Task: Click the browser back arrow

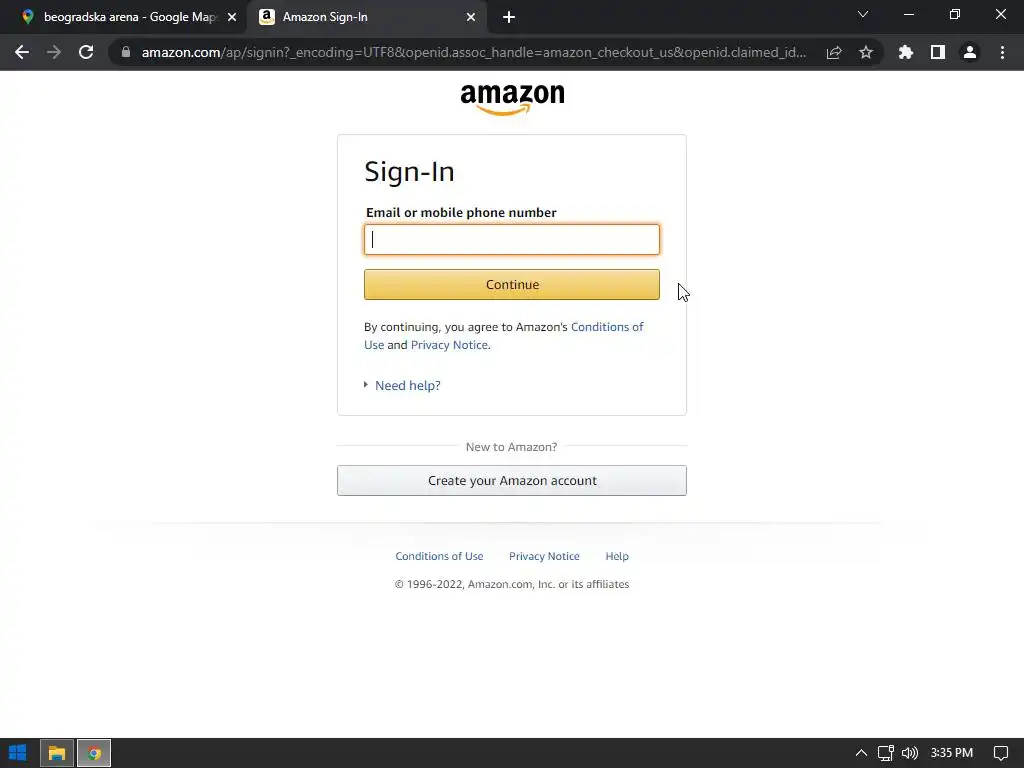Action: [22, 52]
